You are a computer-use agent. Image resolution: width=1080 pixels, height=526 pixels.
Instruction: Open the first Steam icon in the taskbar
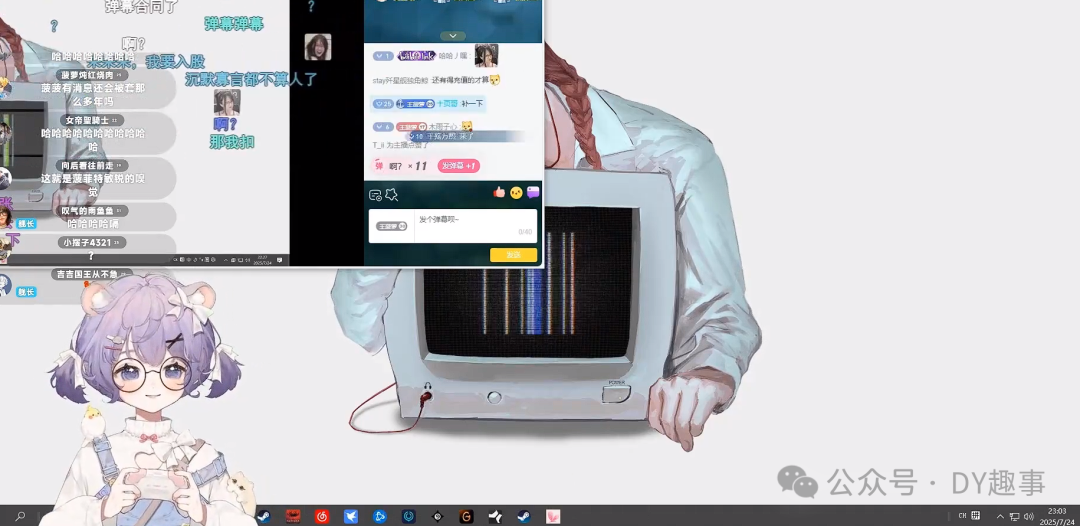tap(263, 516)
